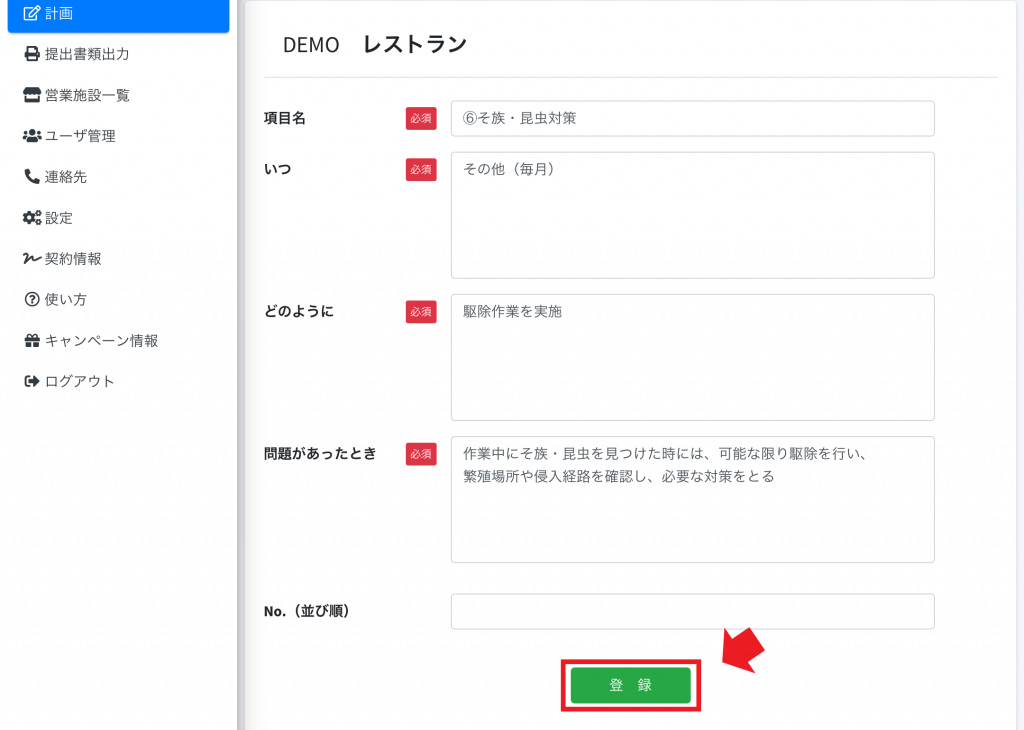Screen dimensions: 1024x730
Task: Click the どのように field label
Action: point(299,311)
